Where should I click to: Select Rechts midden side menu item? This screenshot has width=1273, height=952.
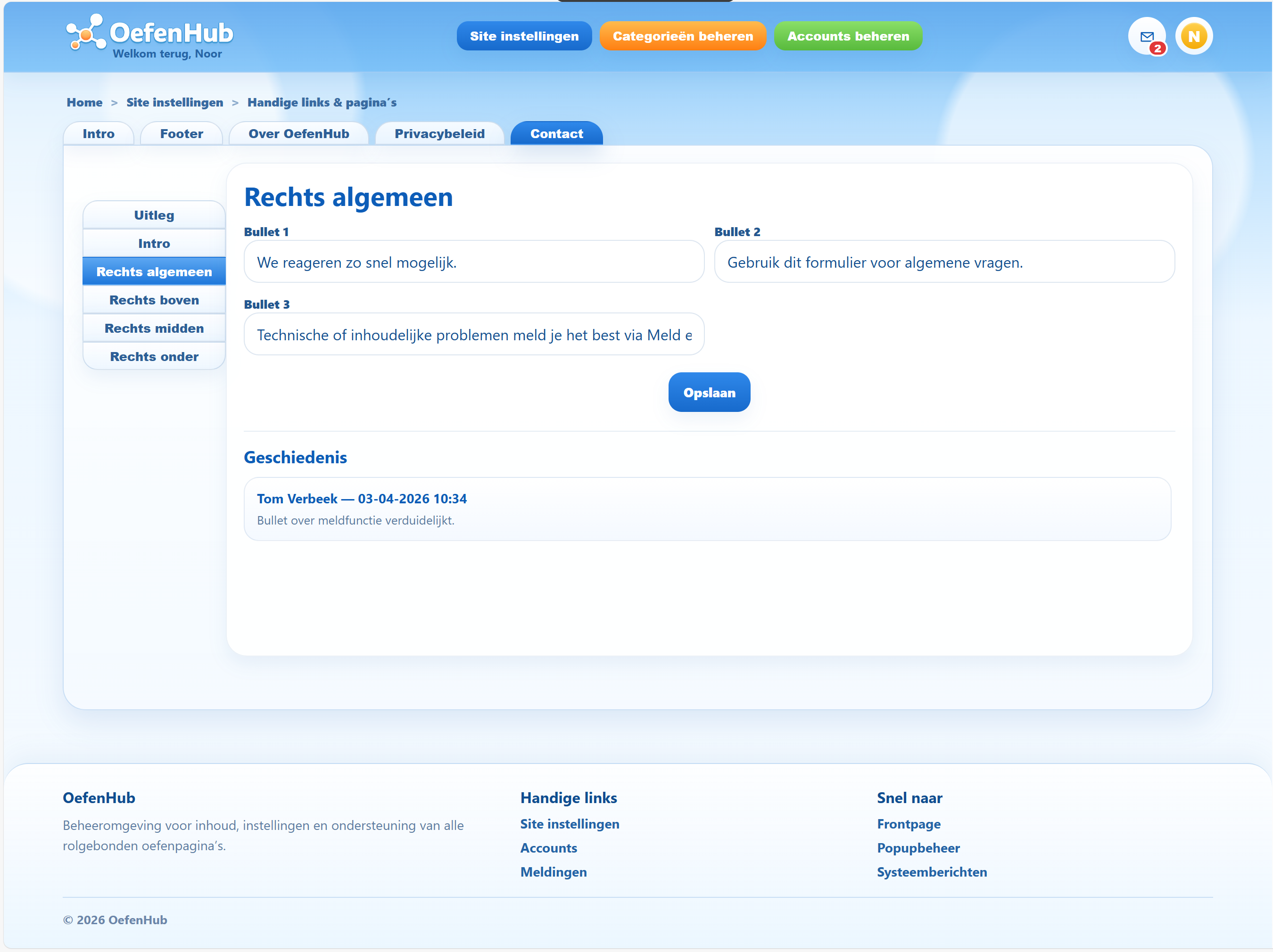[x=154, y=328]
